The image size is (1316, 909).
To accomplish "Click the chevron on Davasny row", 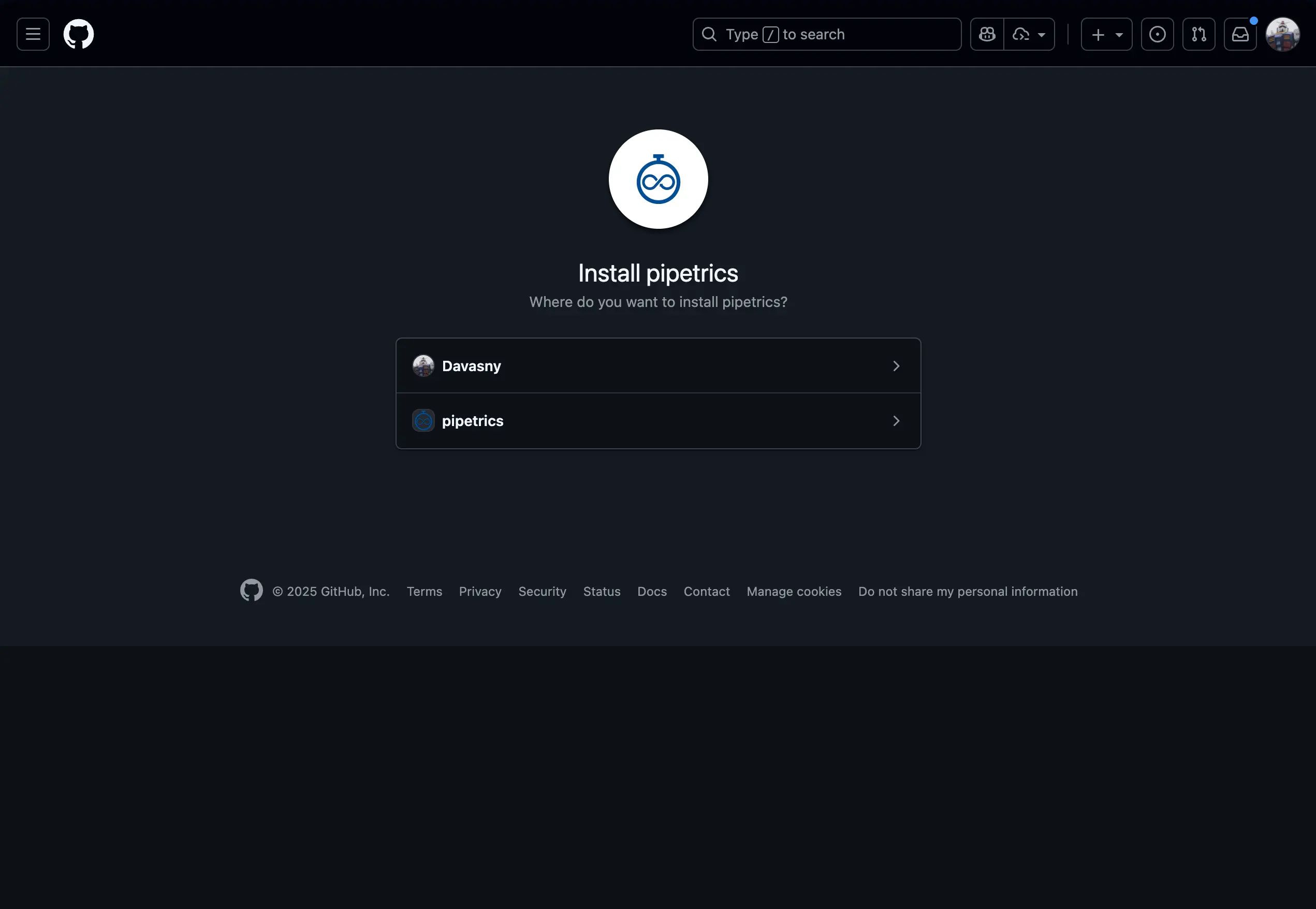I will coord(896,365).
